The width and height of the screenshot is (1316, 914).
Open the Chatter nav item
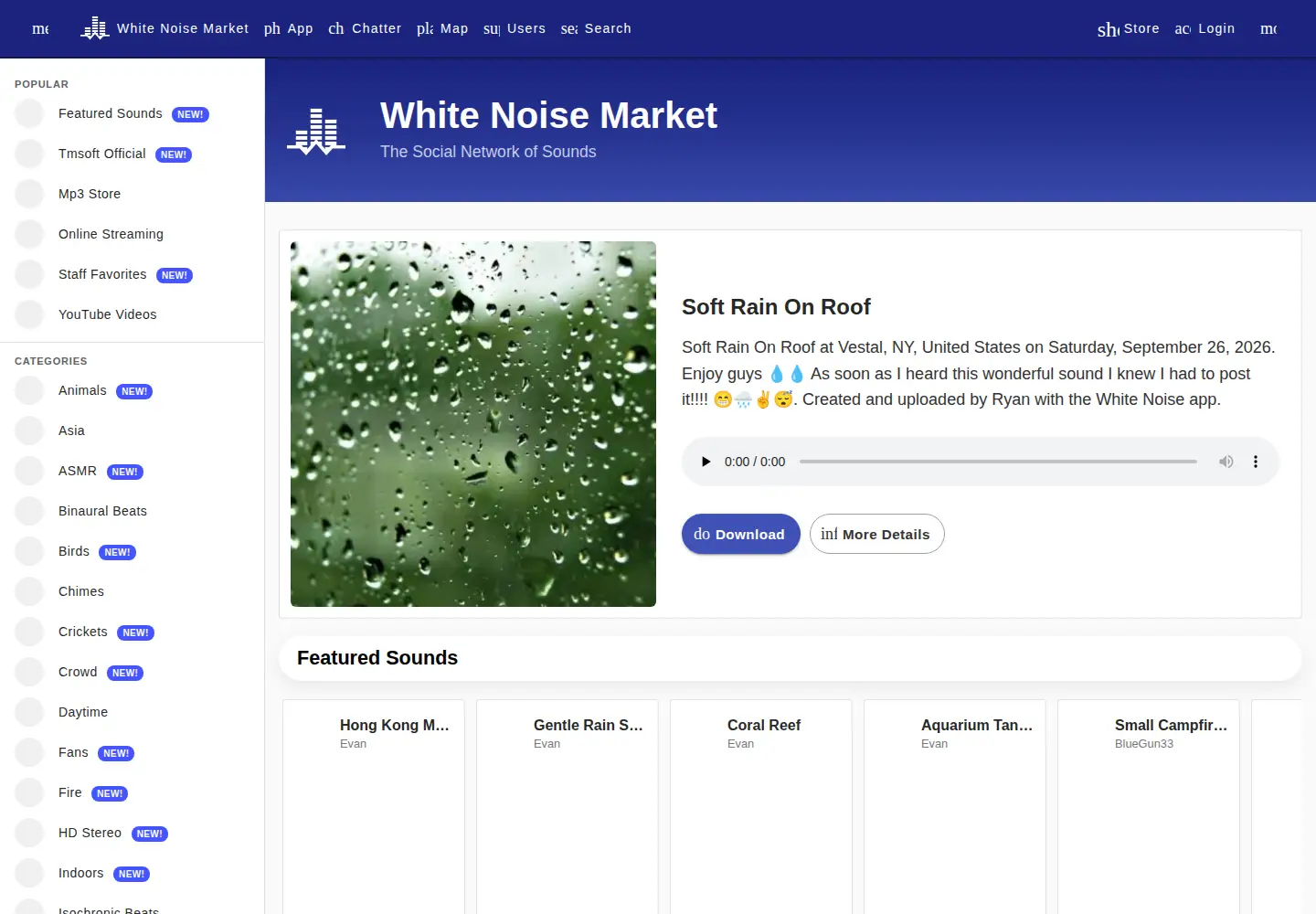pyautogui.click(x=365, y=28)
